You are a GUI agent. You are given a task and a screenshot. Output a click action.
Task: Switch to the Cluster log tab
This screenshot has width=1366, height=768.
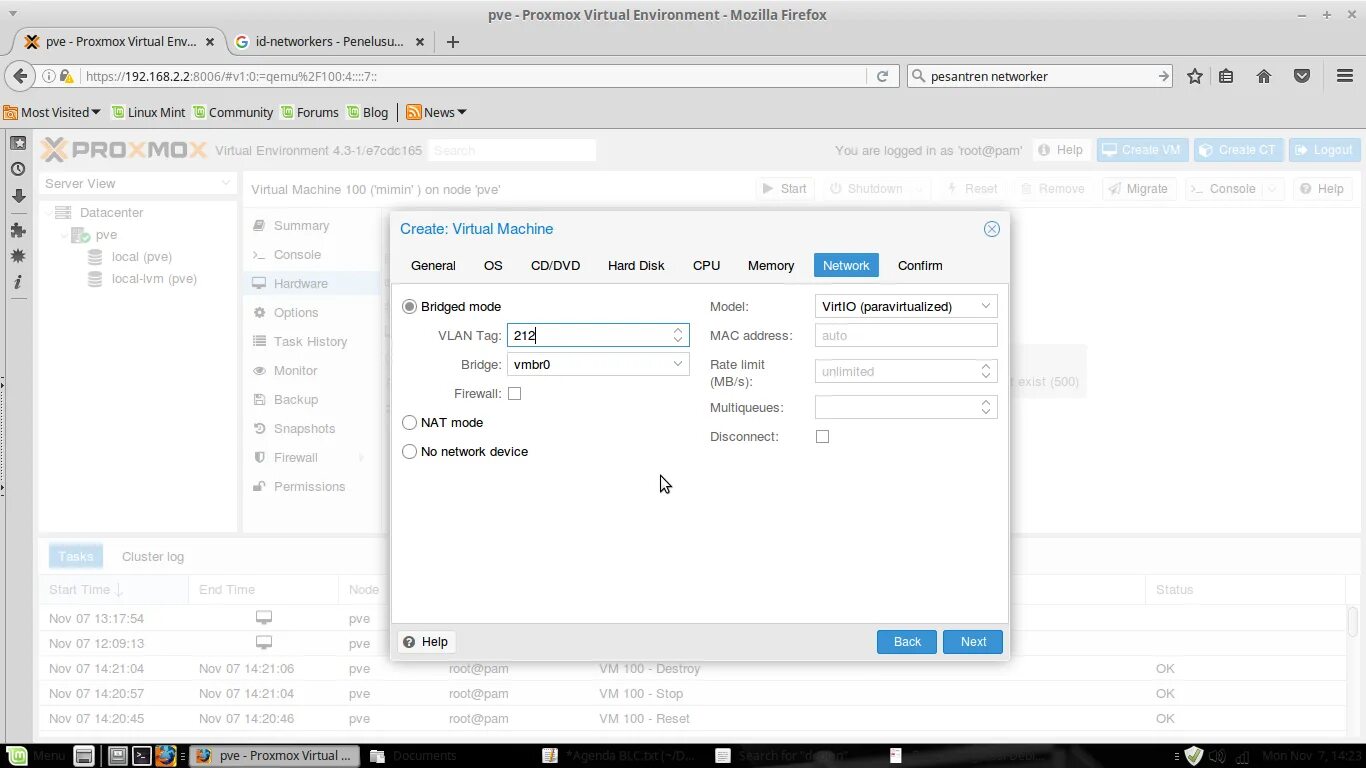tap(153, 557)
